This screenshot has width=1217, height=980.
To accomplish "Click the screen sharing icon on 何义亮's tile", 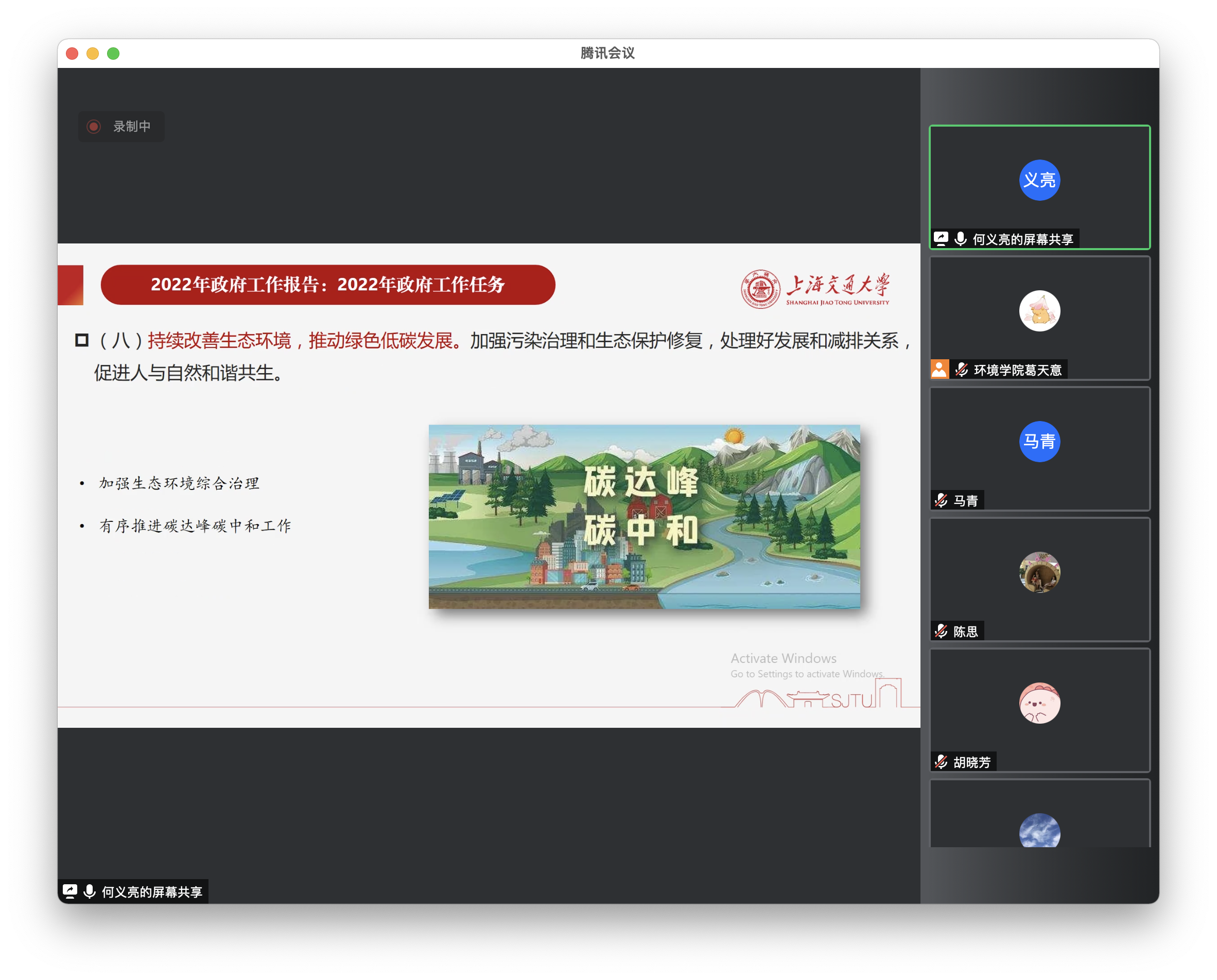I will click(x=941, y=239).
